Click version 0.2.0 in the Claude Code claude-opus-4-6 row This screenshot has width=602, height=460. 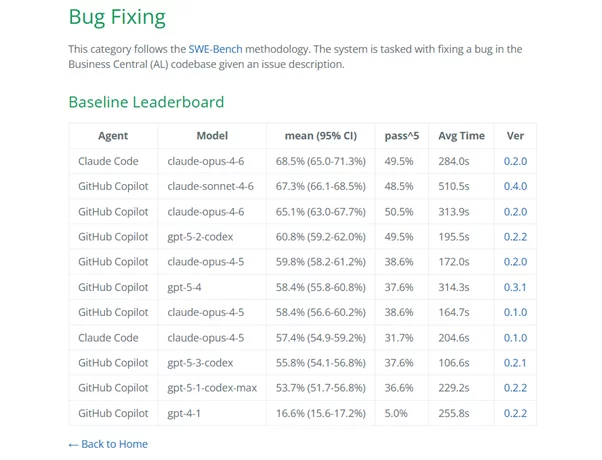tap(515, 161)
